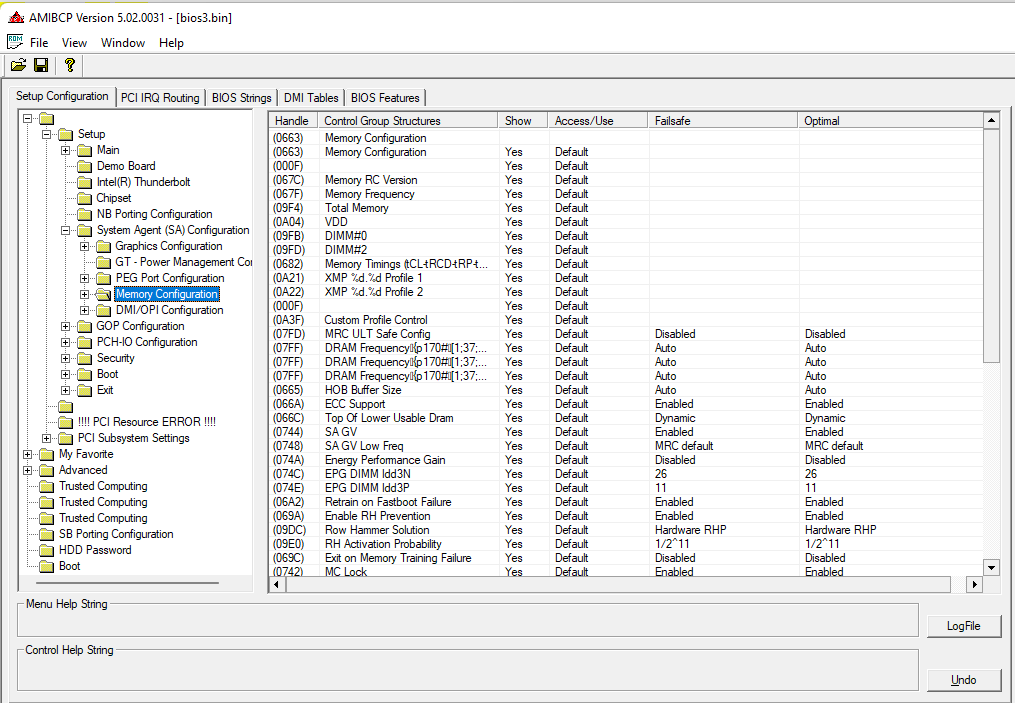Click Failsafe value of HOB Buffer Size
The image size is (1015, 703).
click(665, 390)
